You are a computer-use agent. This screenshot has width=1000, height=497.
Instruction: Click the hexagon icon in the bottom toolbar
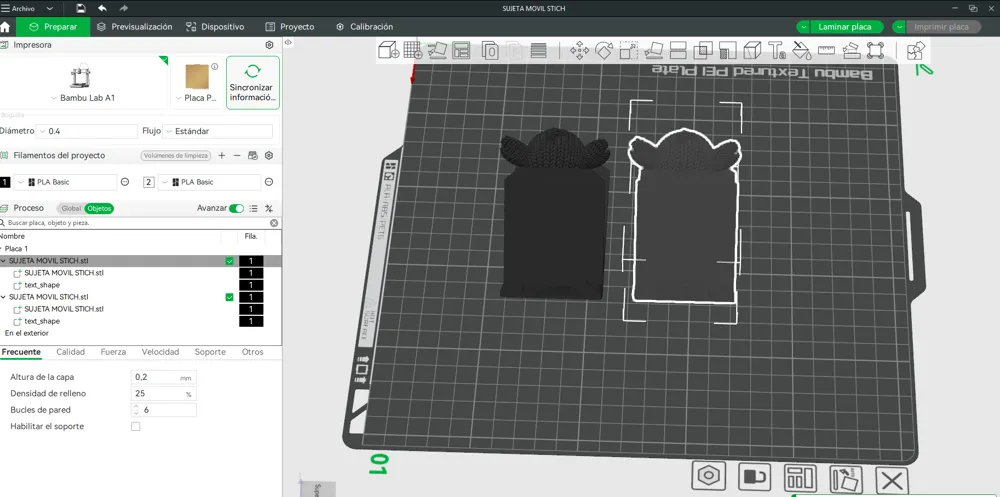click(707, 476)
